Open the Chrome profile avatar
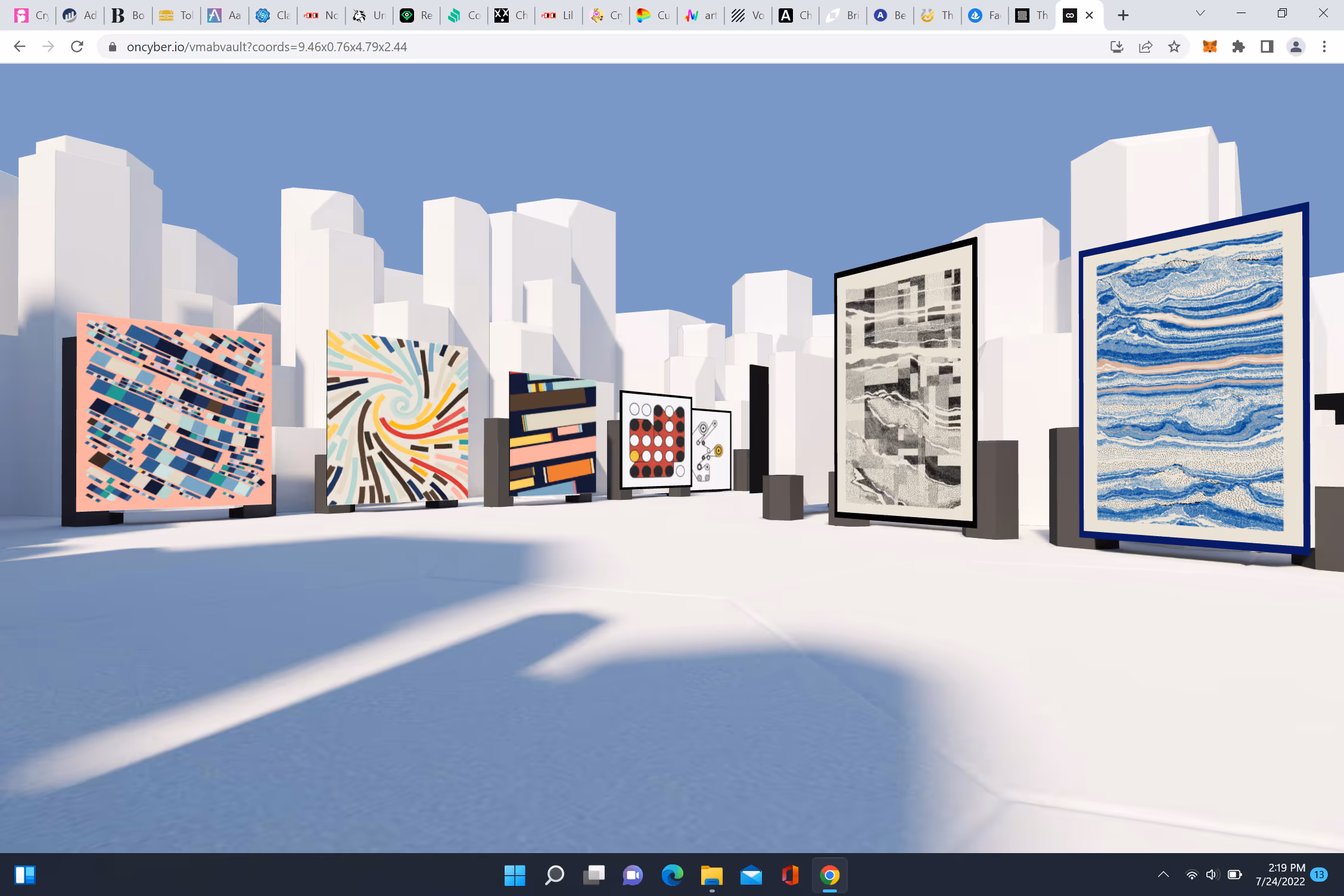Screen dimensions: 1344x896 (1296, 46)
